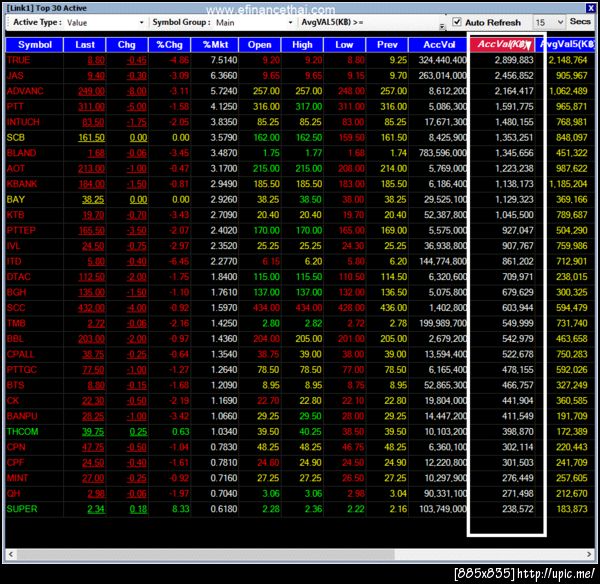Select the KTB symbol
This screenshot has width=600, height=584.
point(15,215)
